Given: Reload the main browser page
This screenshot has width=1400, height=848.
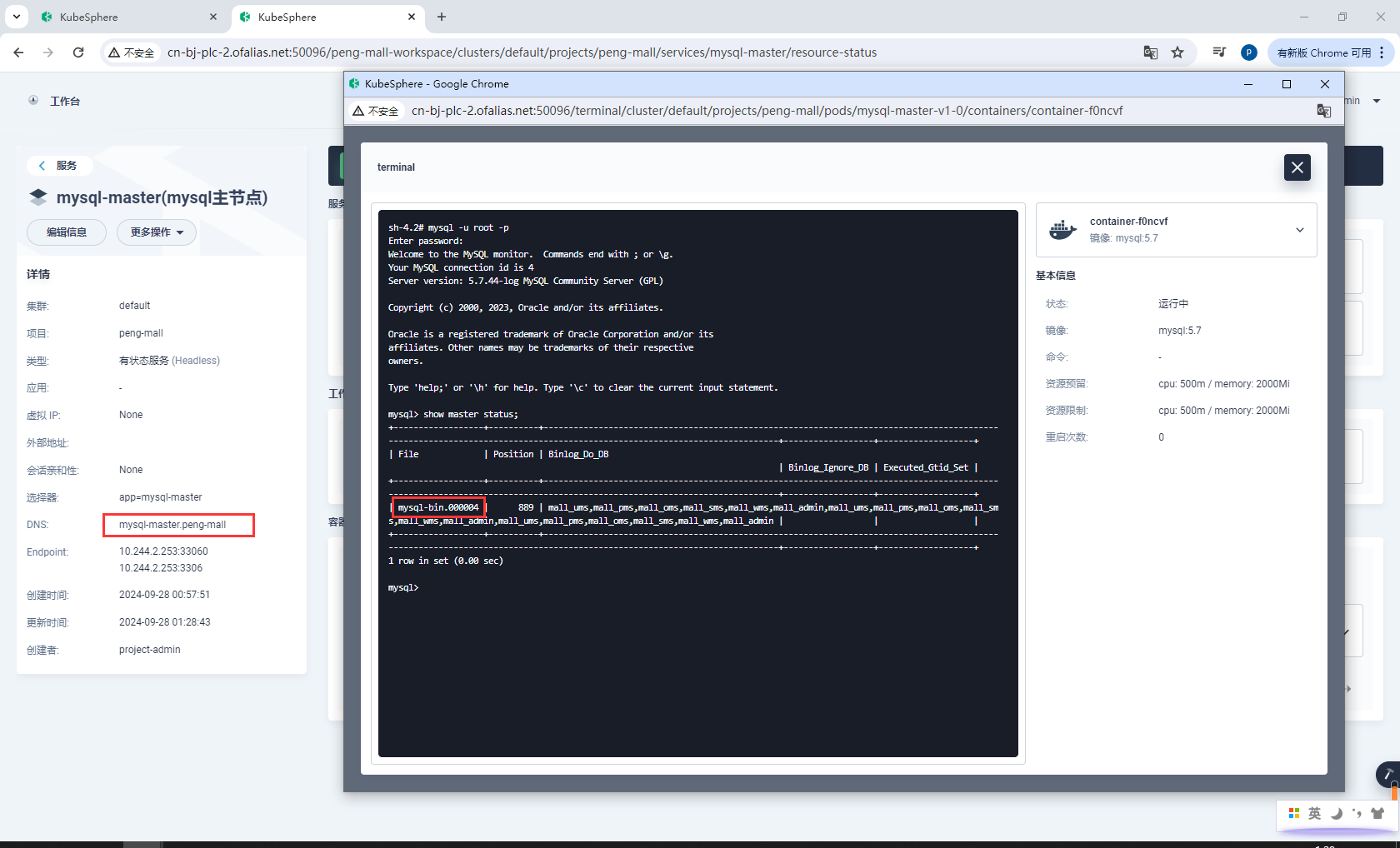Looking at the screenshot, I should click(78, 52).
